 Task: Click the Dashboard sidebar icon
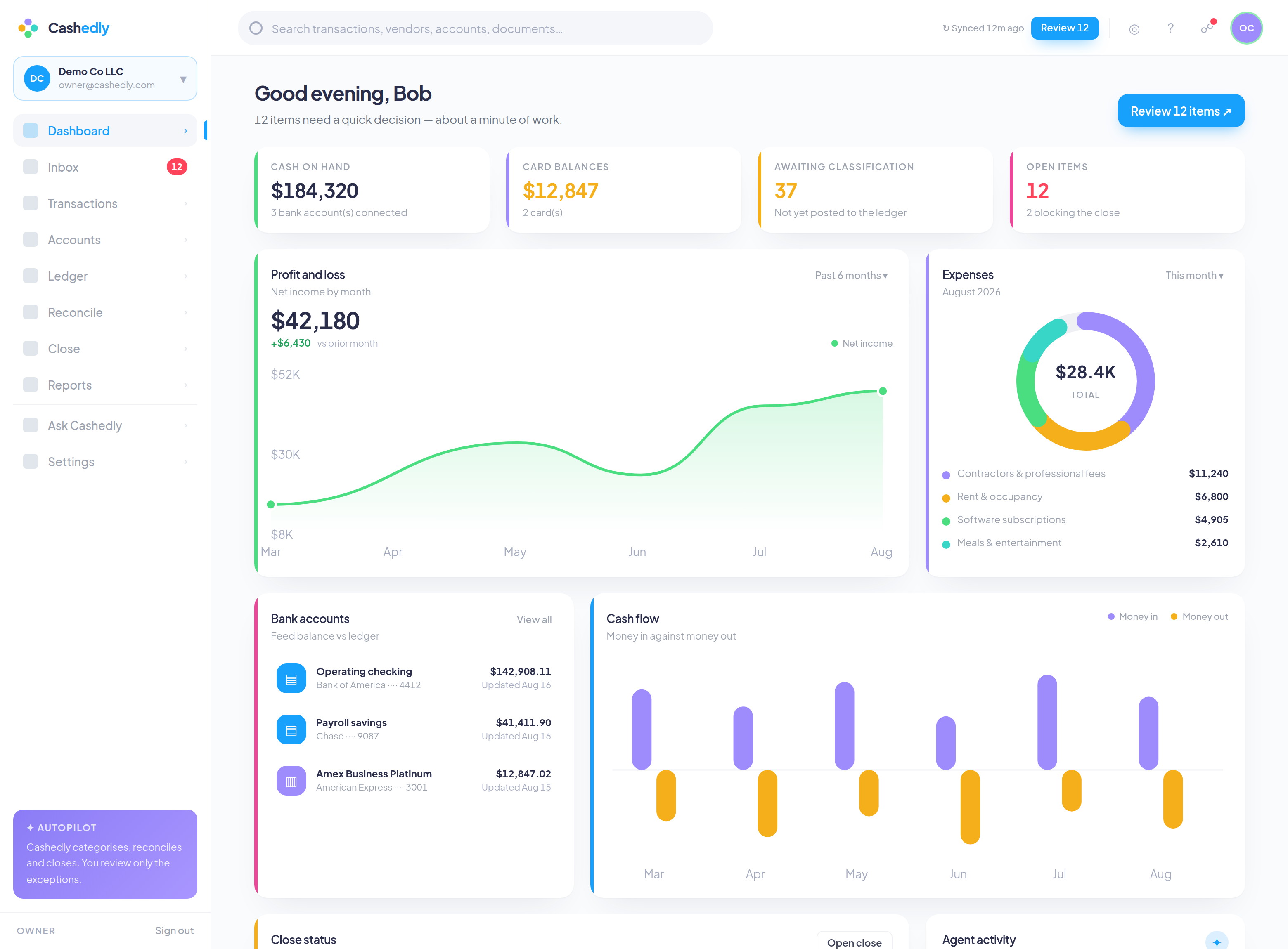click(31, 130)
